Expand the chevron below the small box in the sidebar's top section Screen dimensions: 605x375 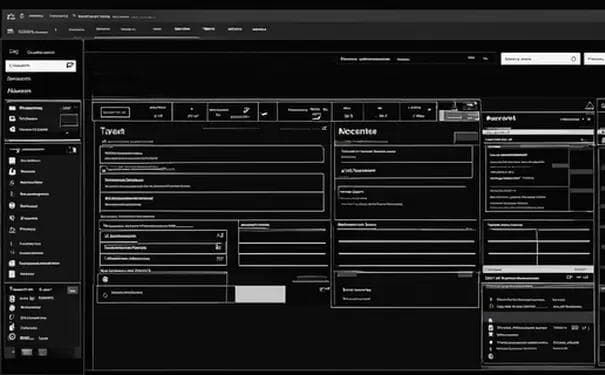coord(68,133)
